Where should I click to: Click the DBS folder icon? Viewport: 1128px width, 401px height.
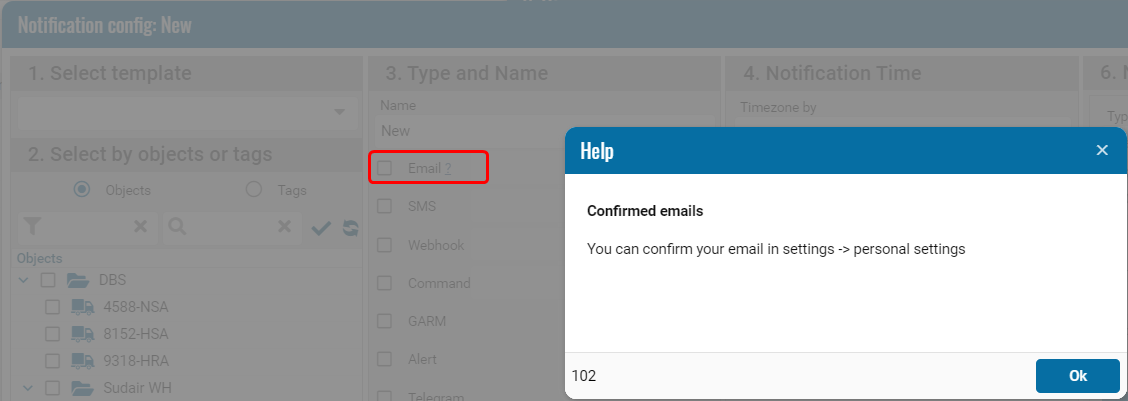(79, 280)
